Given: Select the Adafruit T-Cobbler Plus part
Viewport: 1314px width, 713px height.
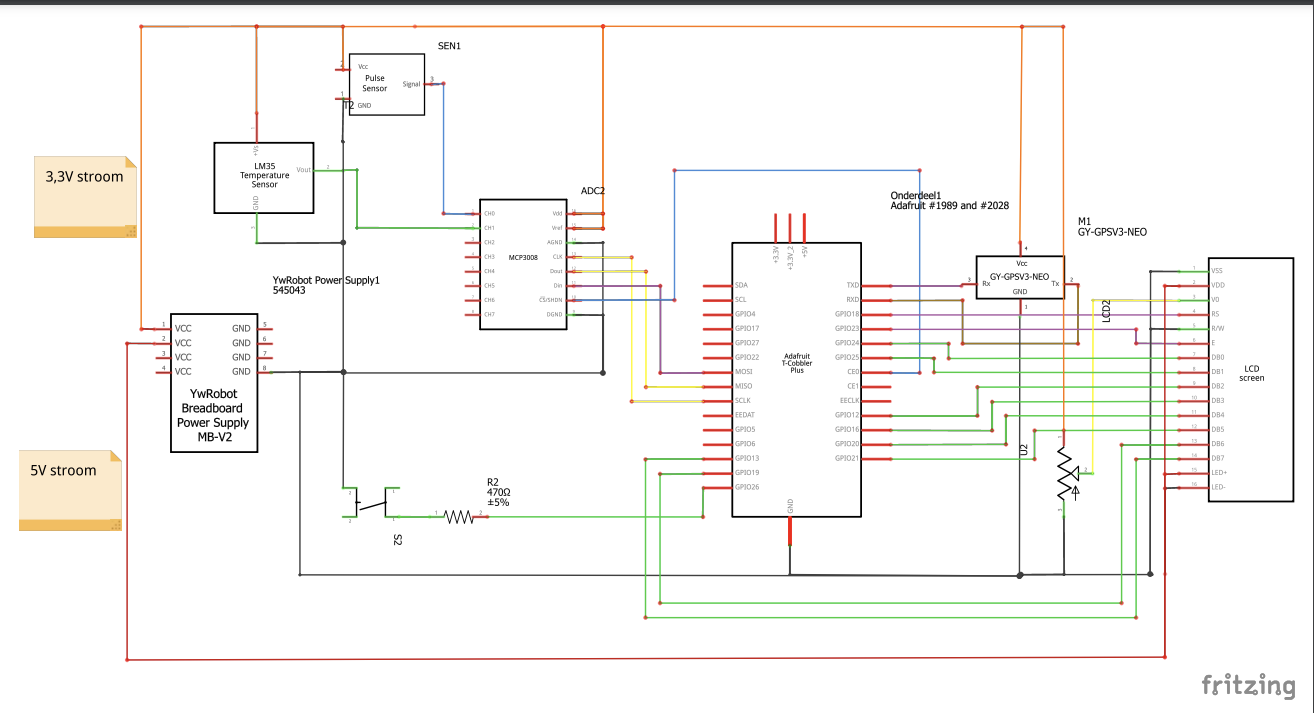Looking at the screenshot, I should [796, 379].
